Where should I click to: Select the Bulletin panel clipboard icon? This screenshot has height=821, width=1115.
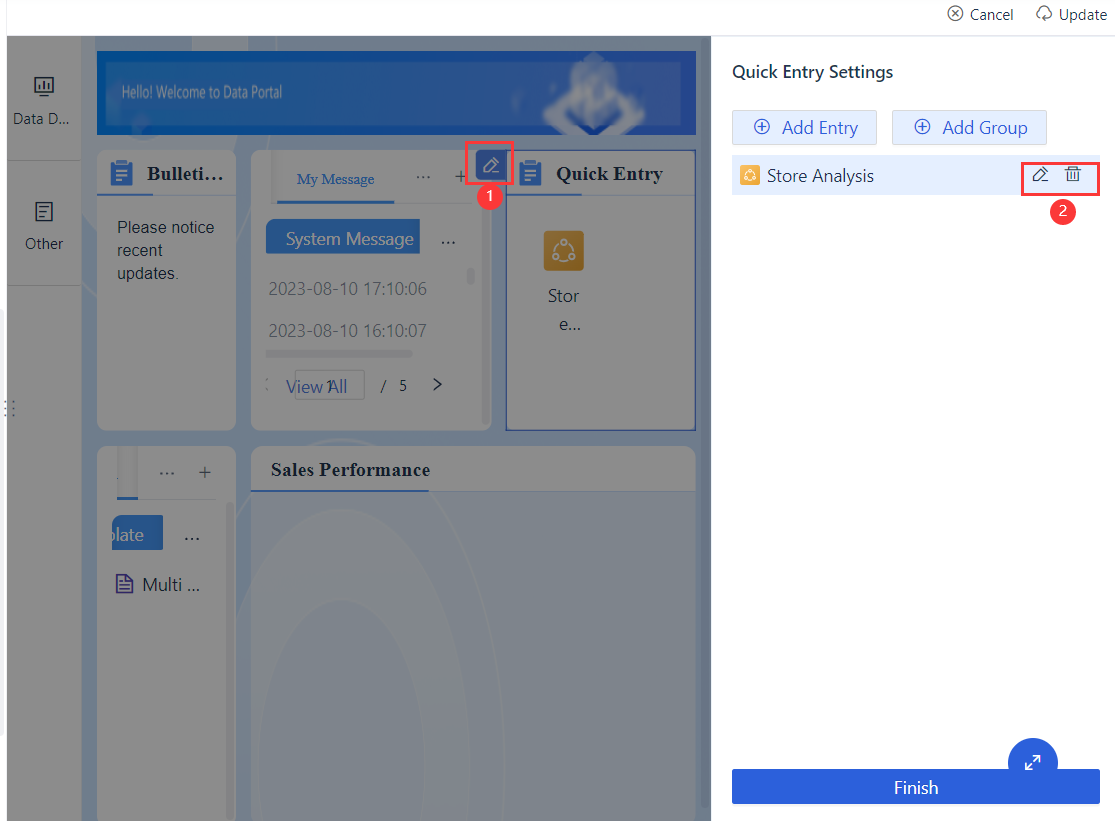click(123, 172)
